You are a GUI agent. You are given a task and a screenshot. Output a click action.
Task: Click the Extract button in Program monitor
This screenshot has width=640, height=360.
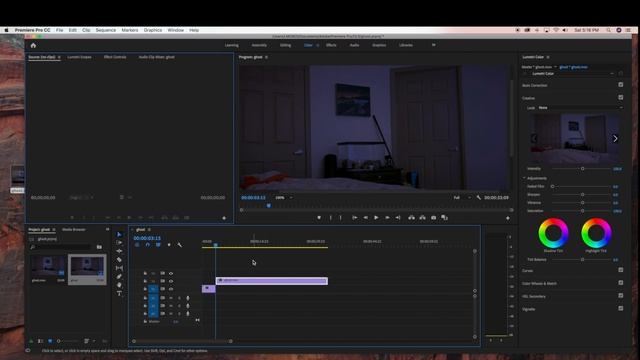[422, 218]
